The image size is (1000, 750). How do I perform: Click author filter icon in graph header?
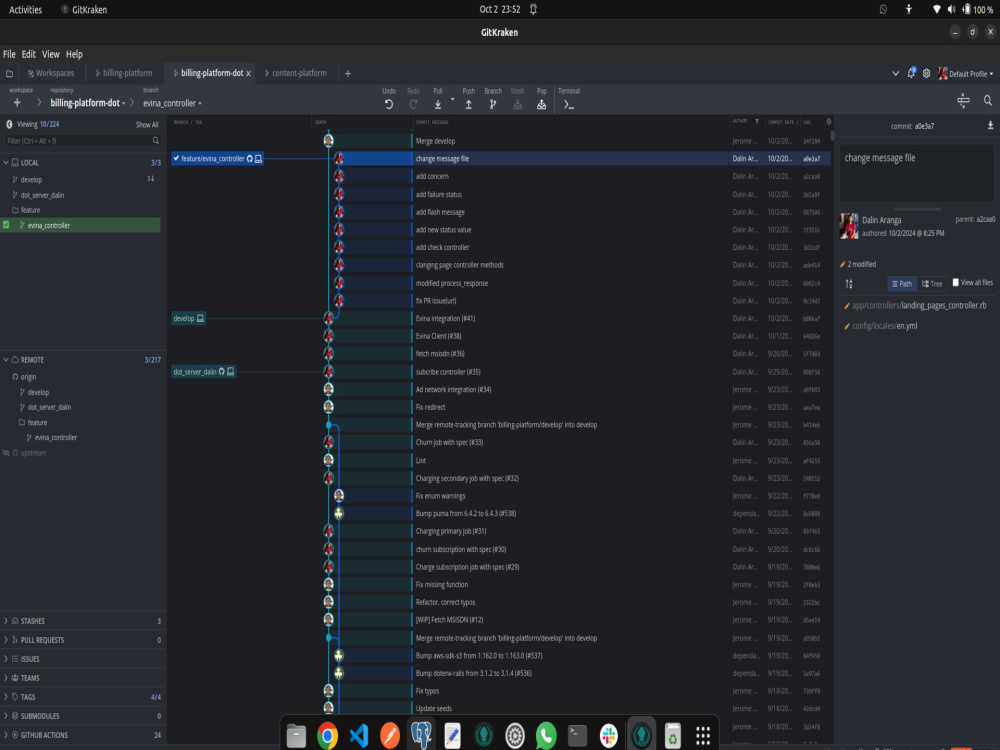[757, 121]
